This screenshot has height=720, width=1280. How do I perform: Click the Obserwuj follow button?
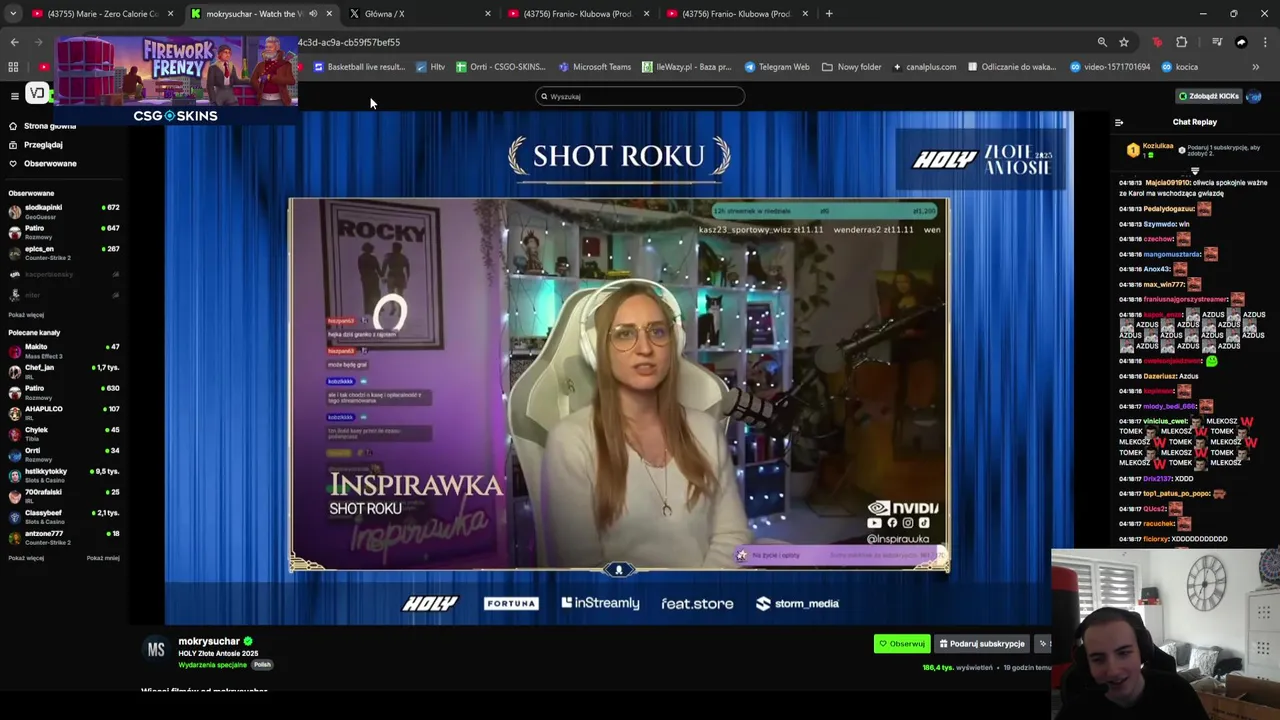(x=902, y=644)
